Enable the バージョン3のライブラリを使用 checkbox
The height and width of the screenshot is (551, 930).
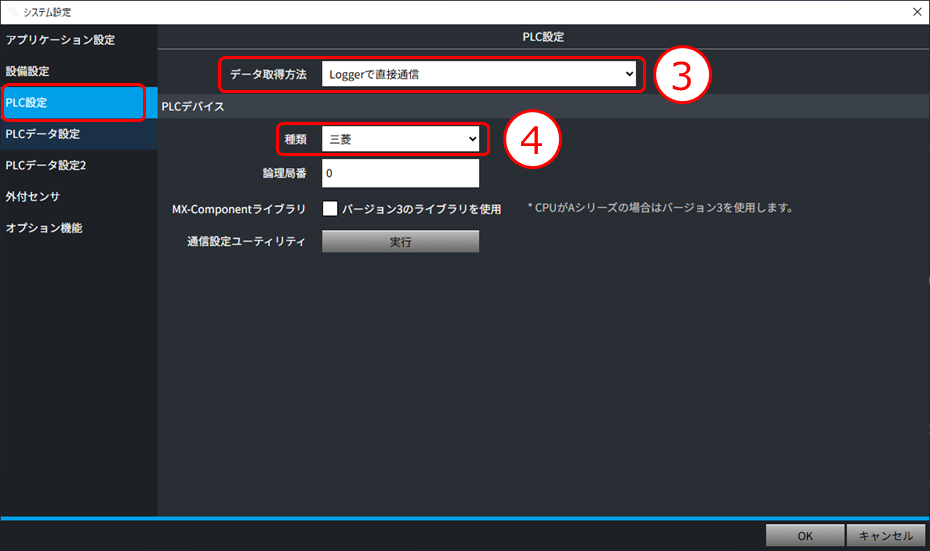pyautogui.click(x=330, y=209)
